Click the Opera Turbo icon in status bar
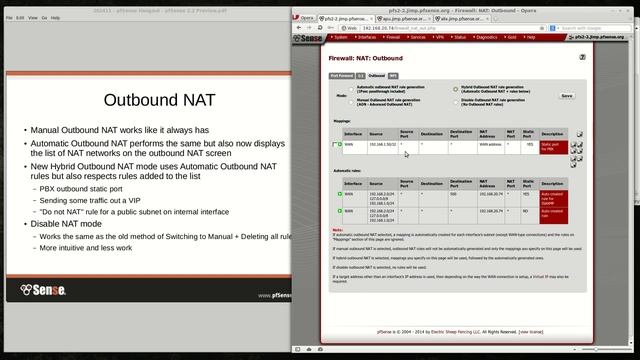640x360 pixels. pos(320,349)
